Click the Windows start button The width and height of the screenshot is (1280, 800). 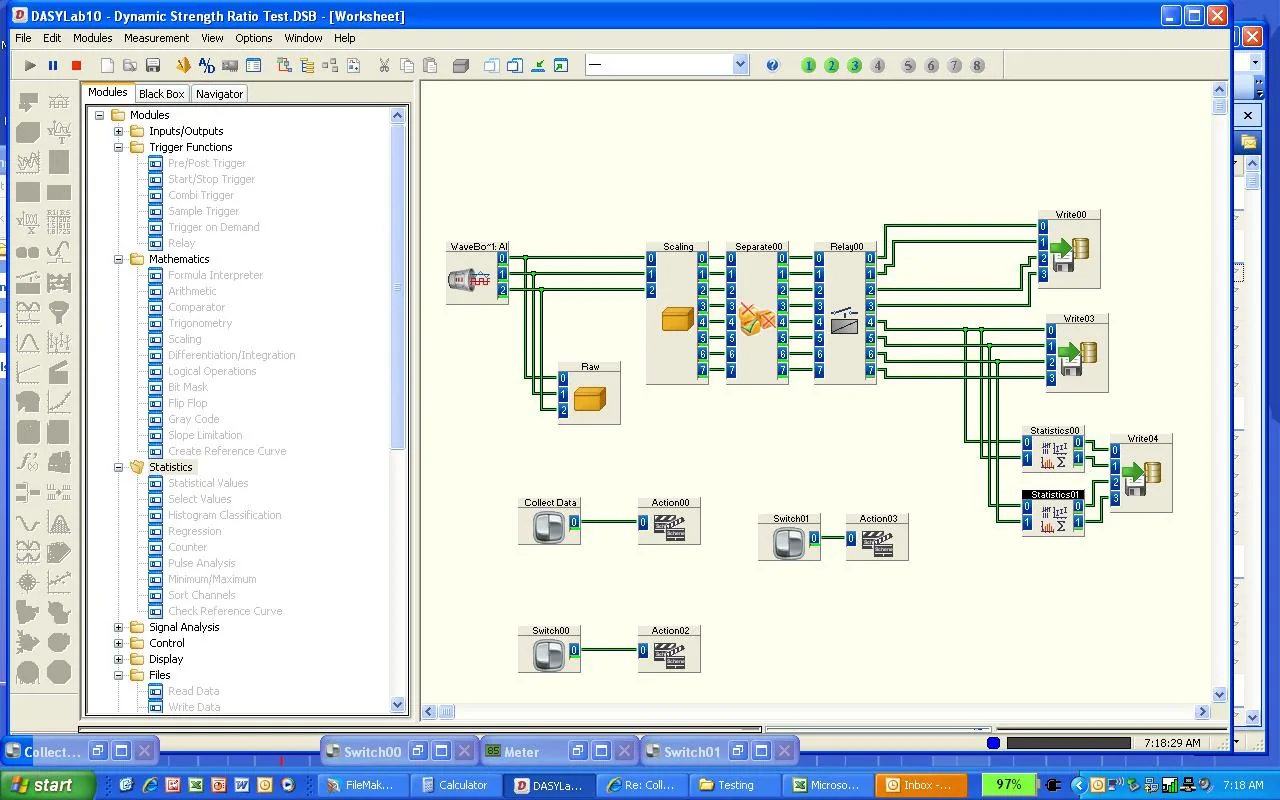[48, 785]
